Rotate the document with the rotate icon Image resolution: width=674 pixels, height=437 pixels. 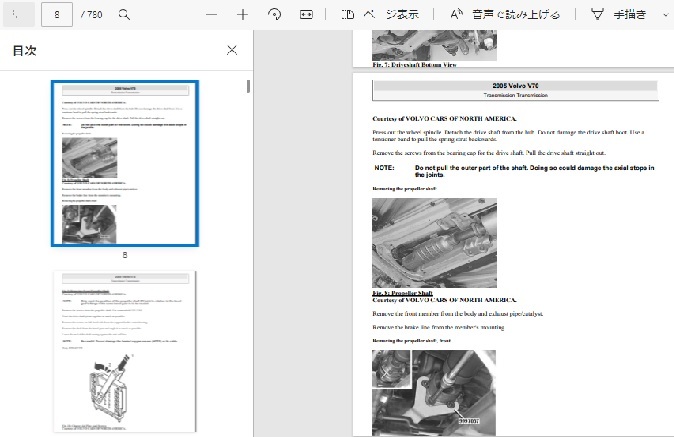click(274, 15)
